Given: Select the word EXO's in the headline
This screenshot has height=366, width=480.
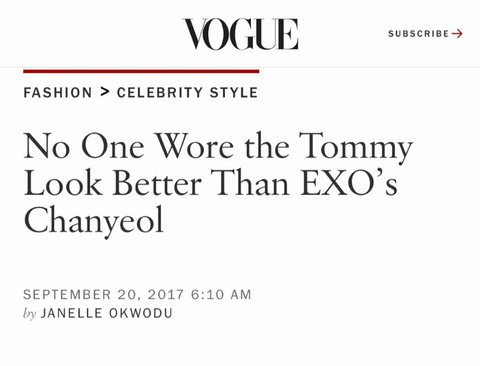Looking at the screenshot, I should click(349, 183).
